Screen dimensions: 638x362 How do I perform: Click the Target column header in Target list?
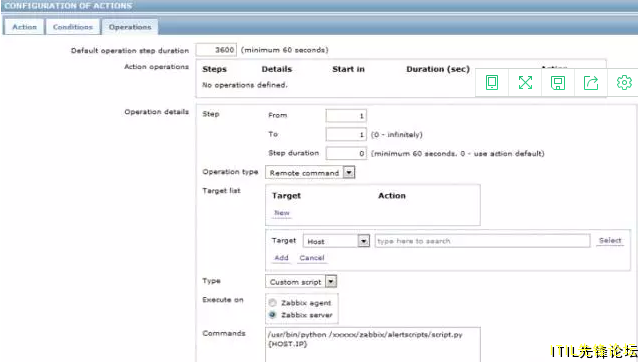pyautogui.click(x=286, y=196)
